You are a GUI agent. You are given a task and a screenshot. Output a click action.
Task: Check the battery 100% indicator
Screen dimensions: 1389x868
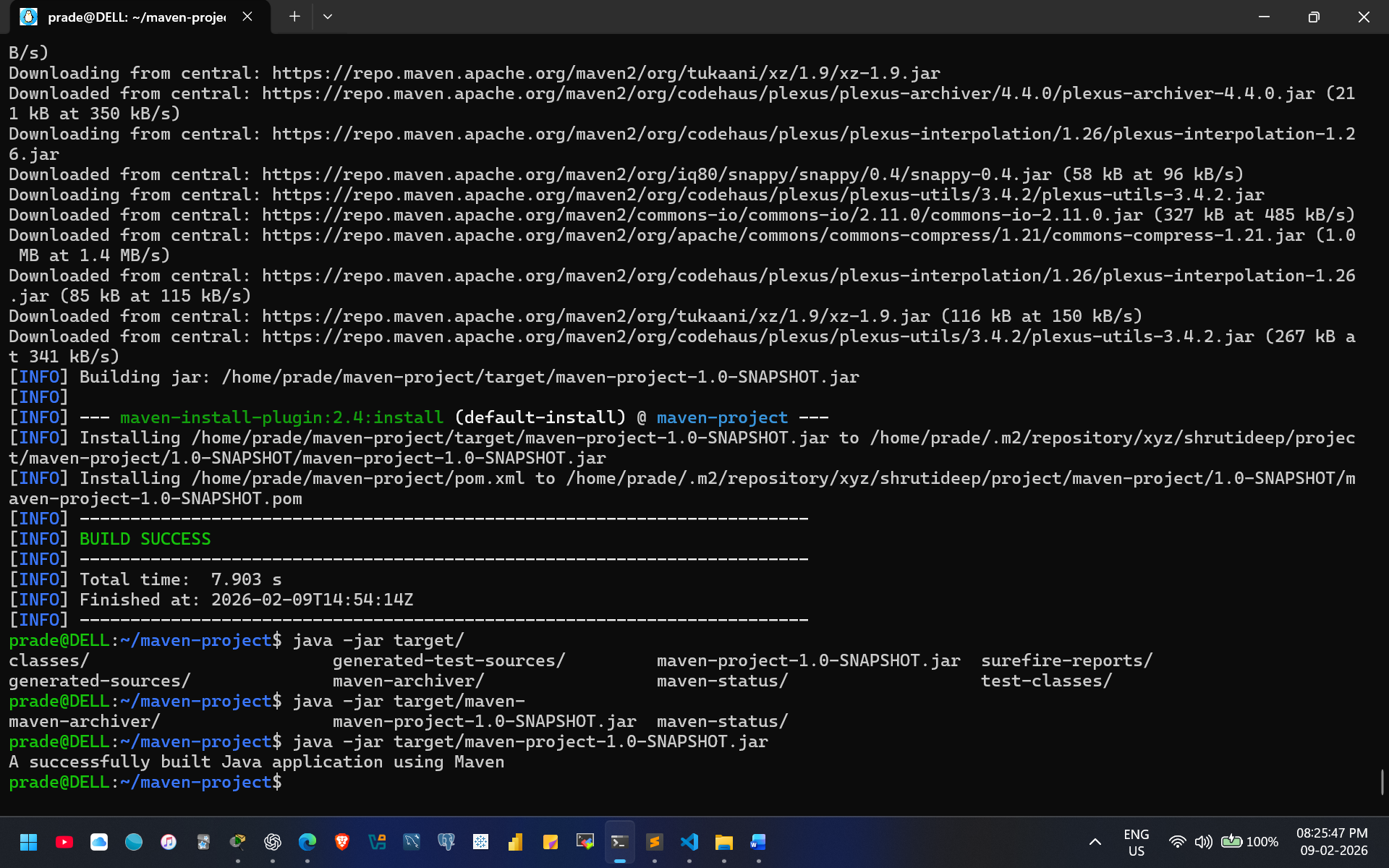[x=1249, y=842]
